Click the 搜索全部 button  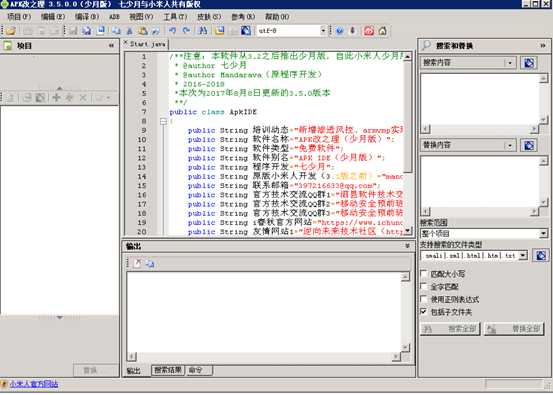pos(450,329)
